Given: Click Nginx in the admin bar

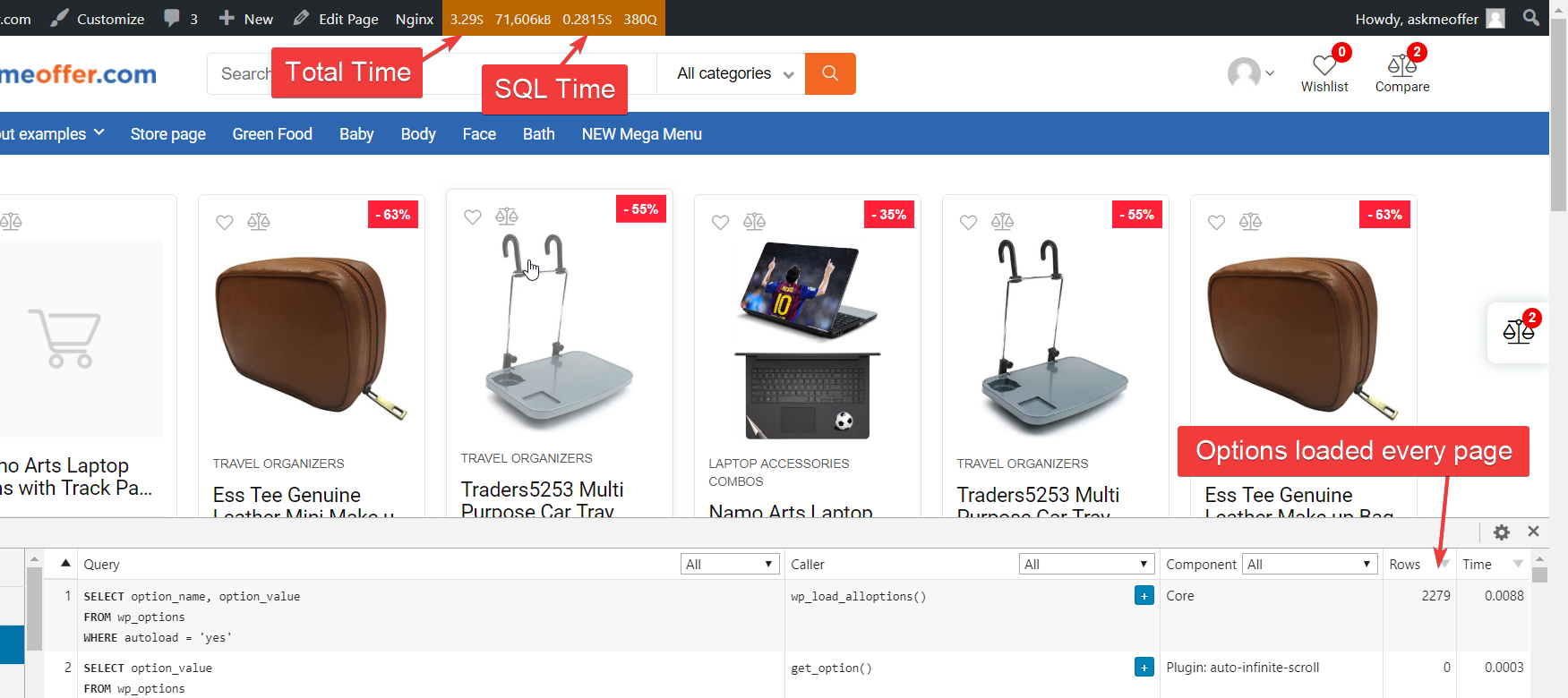Looking at the screenshot, I should [x=414, y=19].
